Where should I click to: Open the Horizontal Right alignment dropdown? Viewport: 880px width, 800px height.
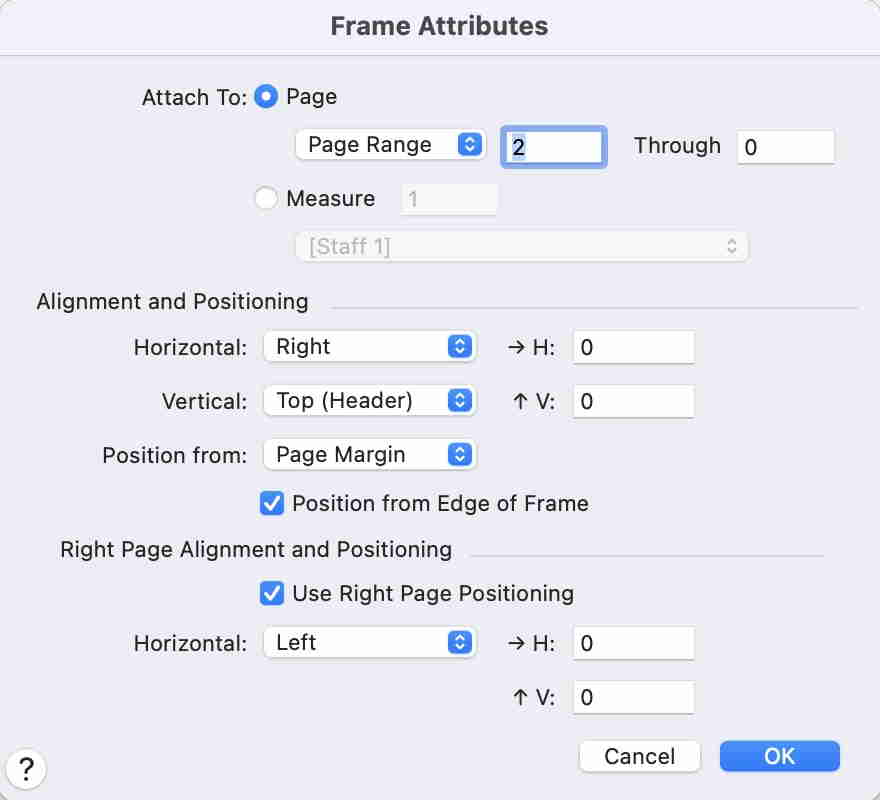coord(369,347)
